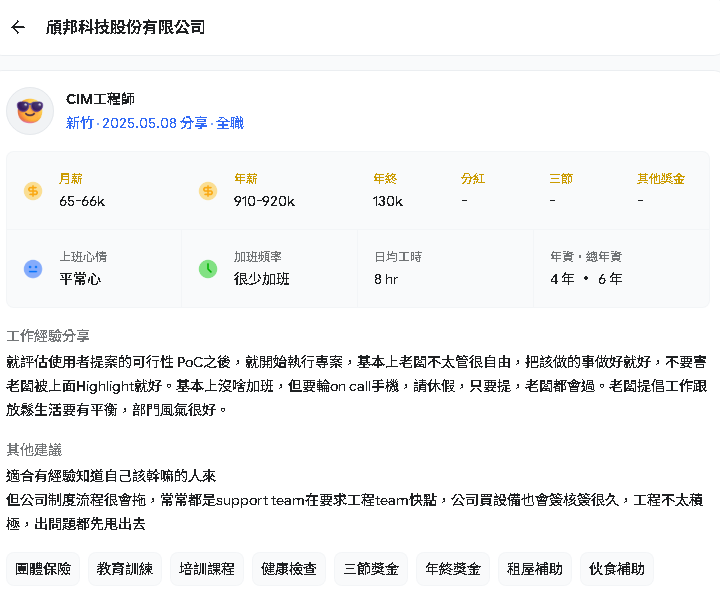Select the 培訓課程 benefit tag

click(207, 569)
